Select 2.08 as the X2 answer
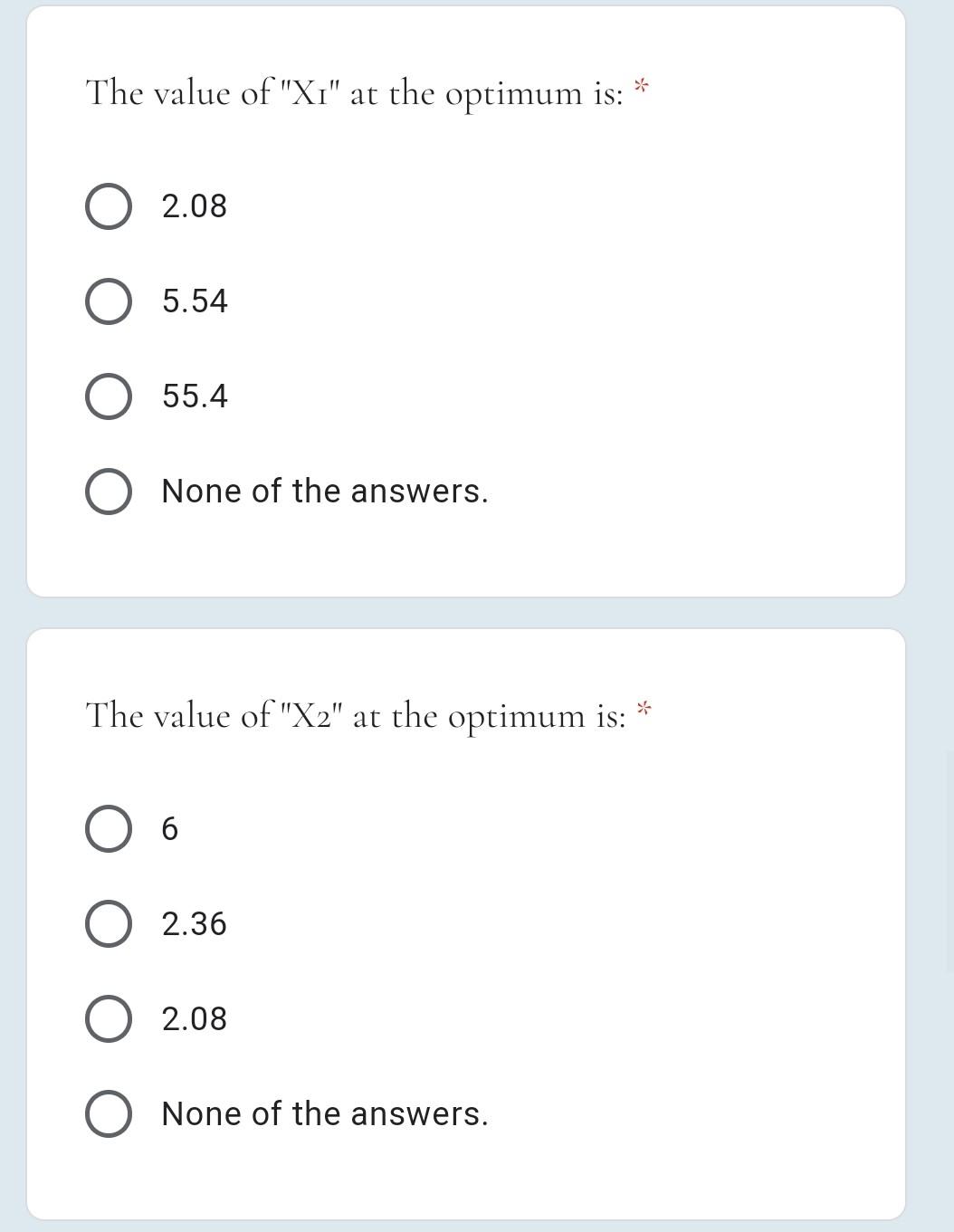Viewport: 954px width, 1232px height. click(108, 1018)
